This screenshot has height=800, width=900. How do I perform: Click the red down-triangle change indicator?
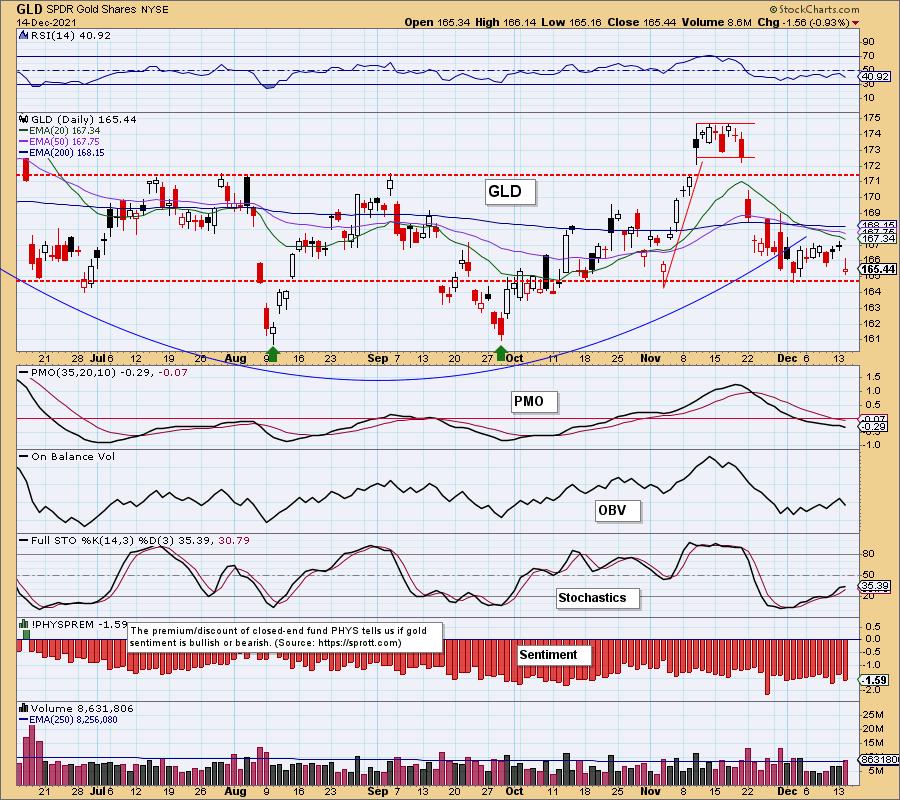coord(856,23)
